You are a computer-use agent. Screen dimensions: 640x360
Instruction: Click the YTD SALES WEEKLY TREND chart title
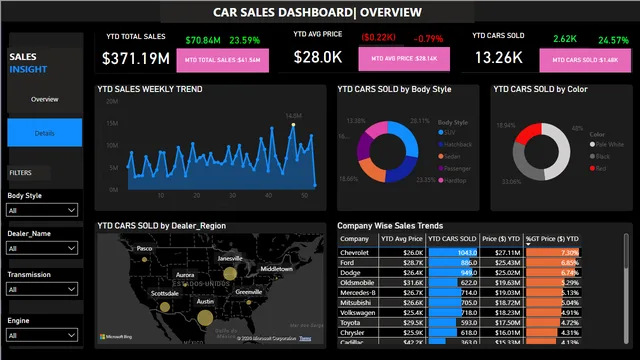[x=150, y=89]
